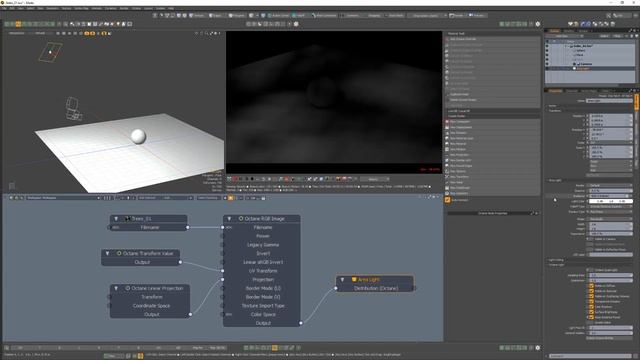
Task: Open the render viewport kernel dropdown
Action: click(x=375, y=179)
